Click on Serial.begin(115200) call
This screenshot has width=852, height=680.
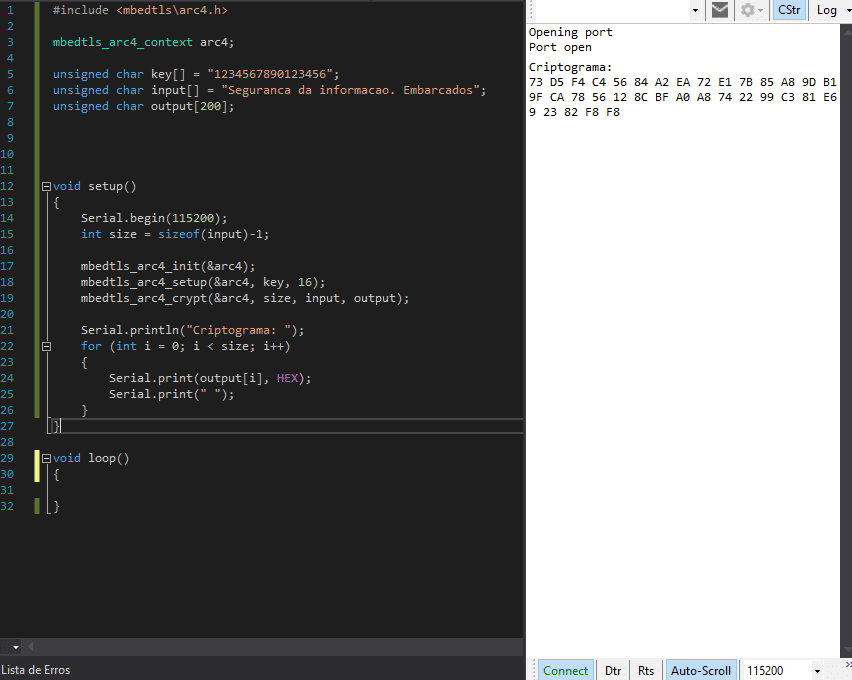[154, 218]
